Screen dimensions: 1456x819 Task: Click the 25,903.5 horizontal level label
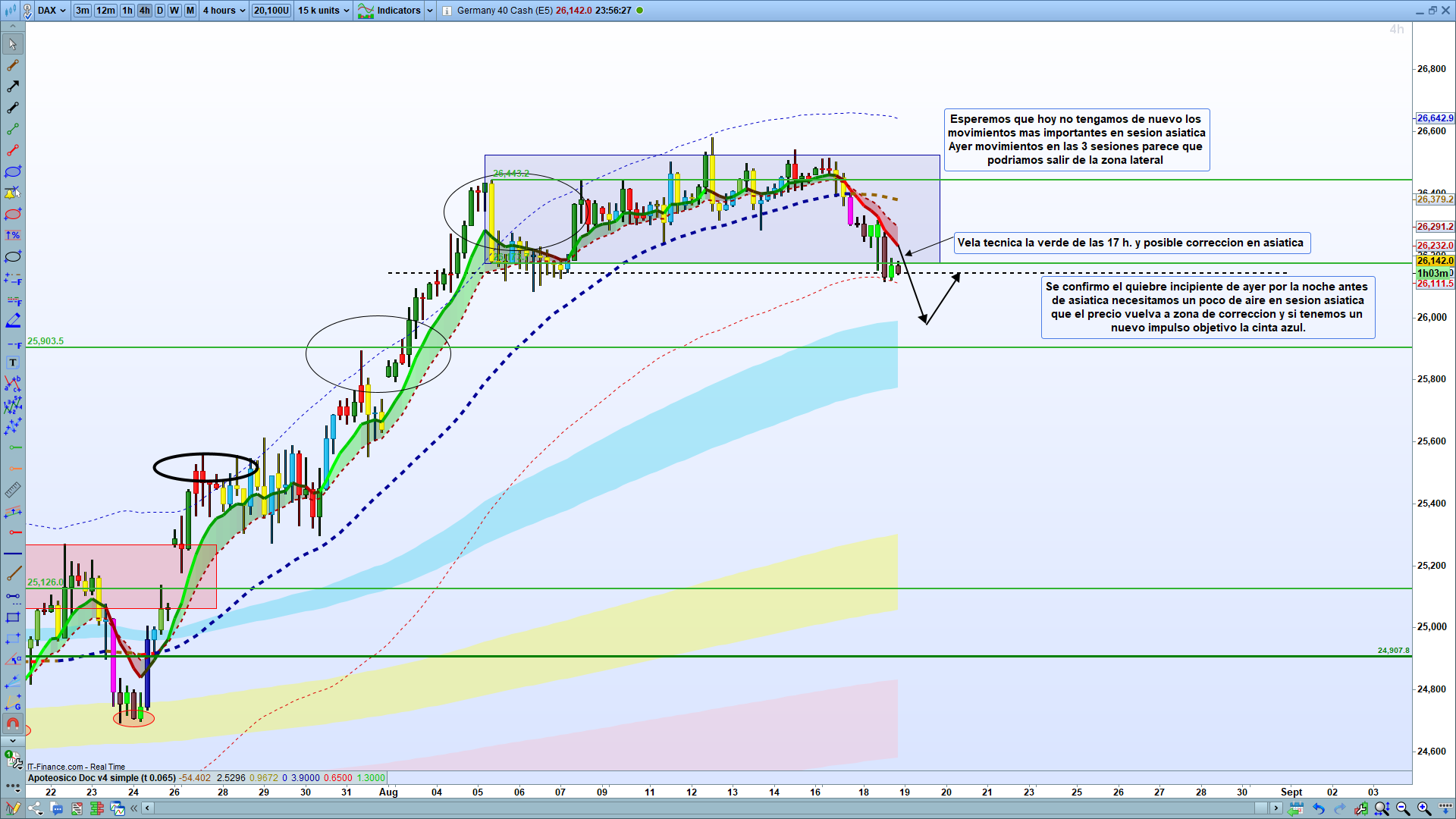[45, 341]
